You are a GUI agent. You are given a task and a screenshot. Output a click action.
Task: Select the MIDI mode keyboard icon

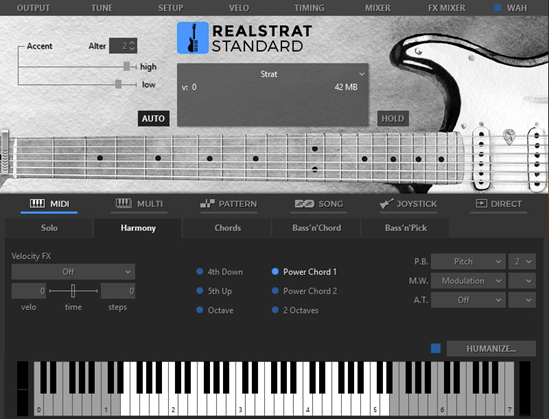coord(37,203)
